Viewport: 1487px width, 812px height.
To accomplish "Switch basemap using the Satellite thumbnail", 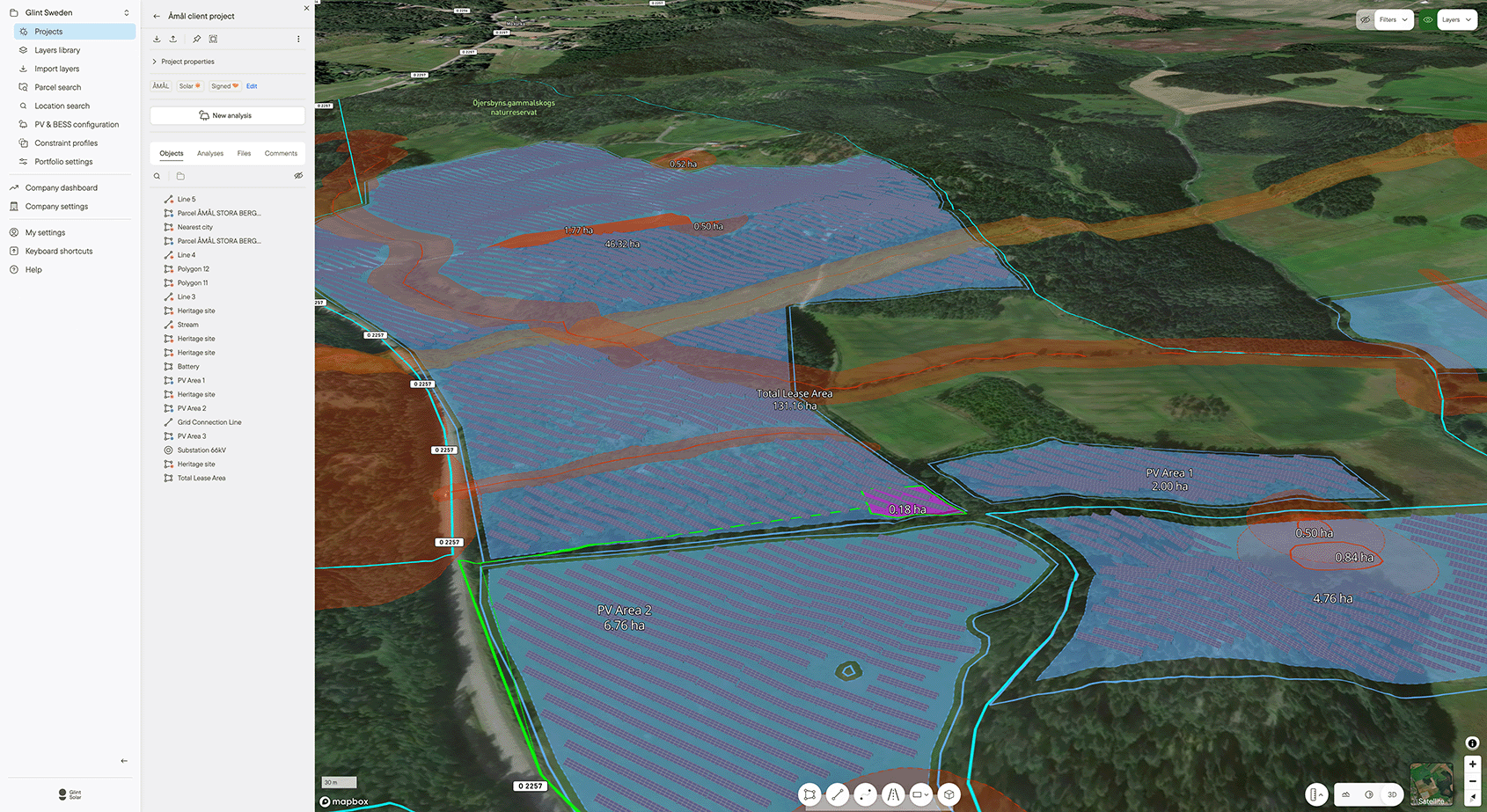I will 1431,783.
